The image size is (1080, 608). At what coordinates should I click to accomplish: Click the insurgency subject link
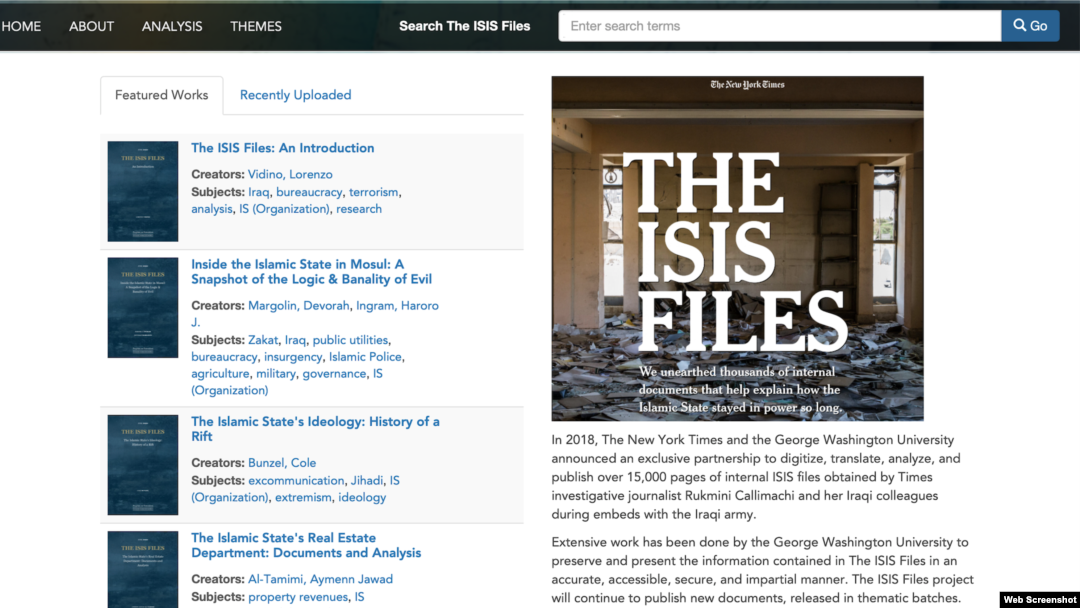tap(293, 357)
